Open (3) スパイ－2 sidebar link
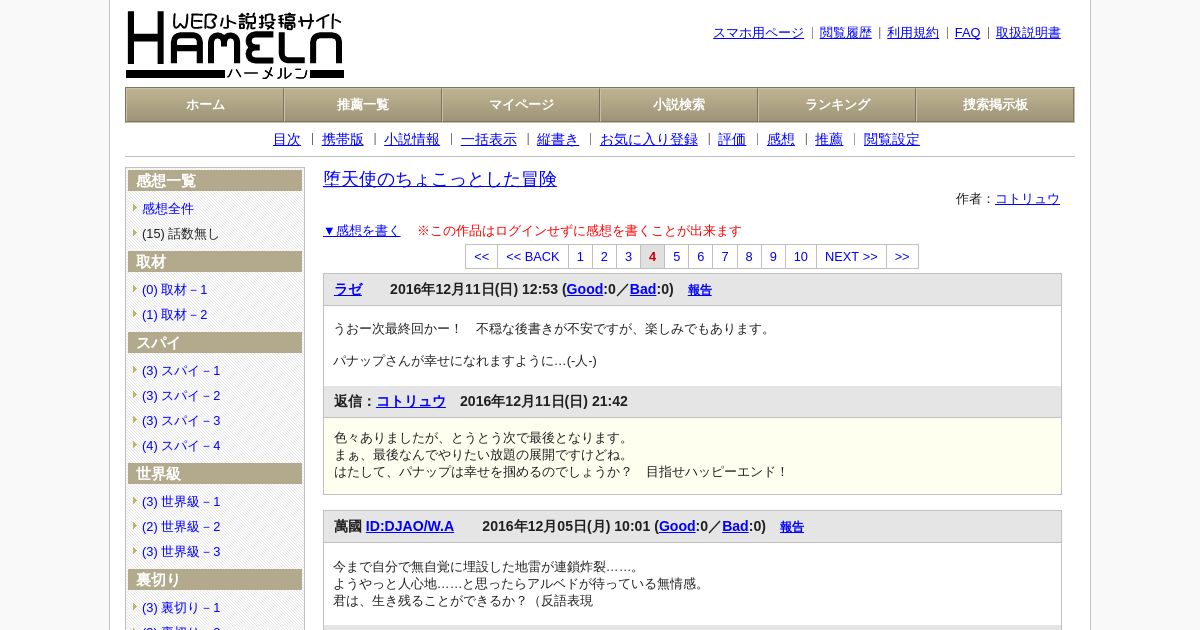This screenshot has width=1200, height=630. [x=181, y=396]
